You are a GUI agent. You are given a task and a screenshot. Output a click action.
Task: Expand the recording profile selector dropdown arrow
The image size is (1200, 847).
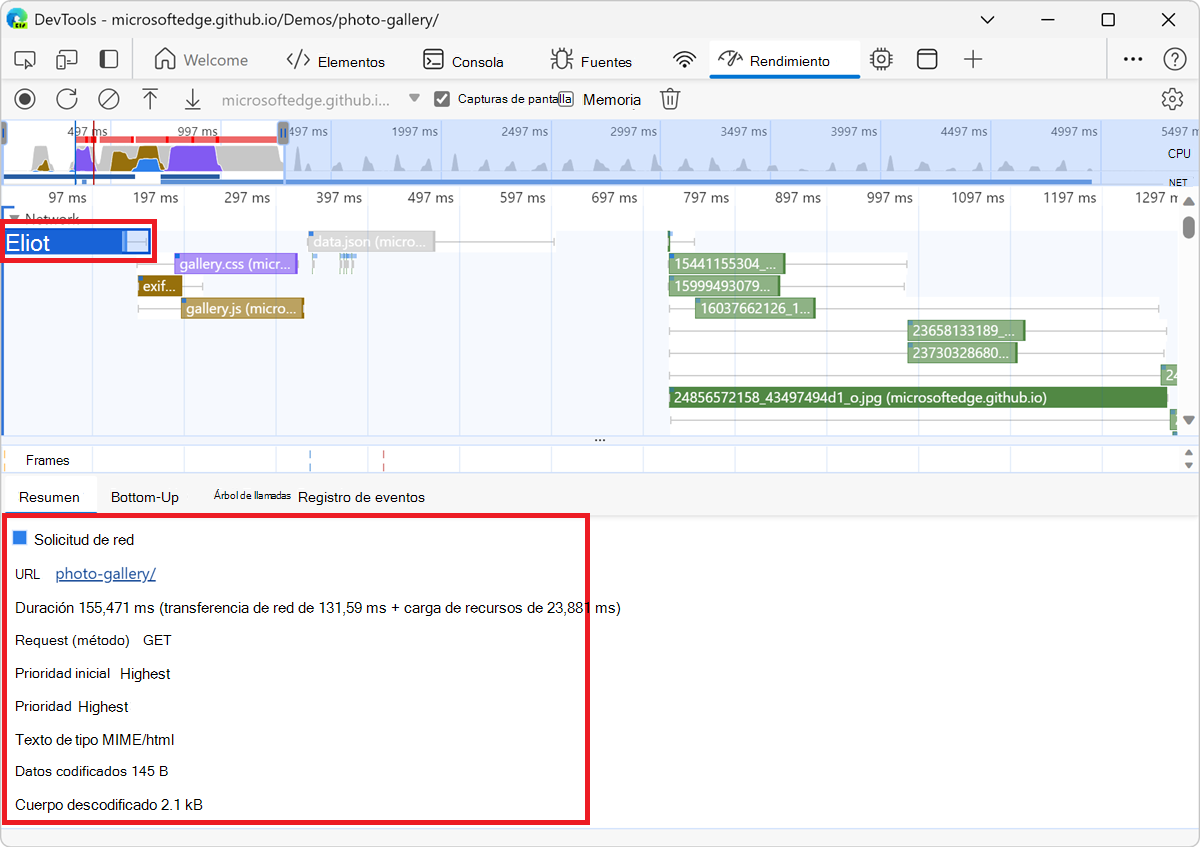coord(414,99)
